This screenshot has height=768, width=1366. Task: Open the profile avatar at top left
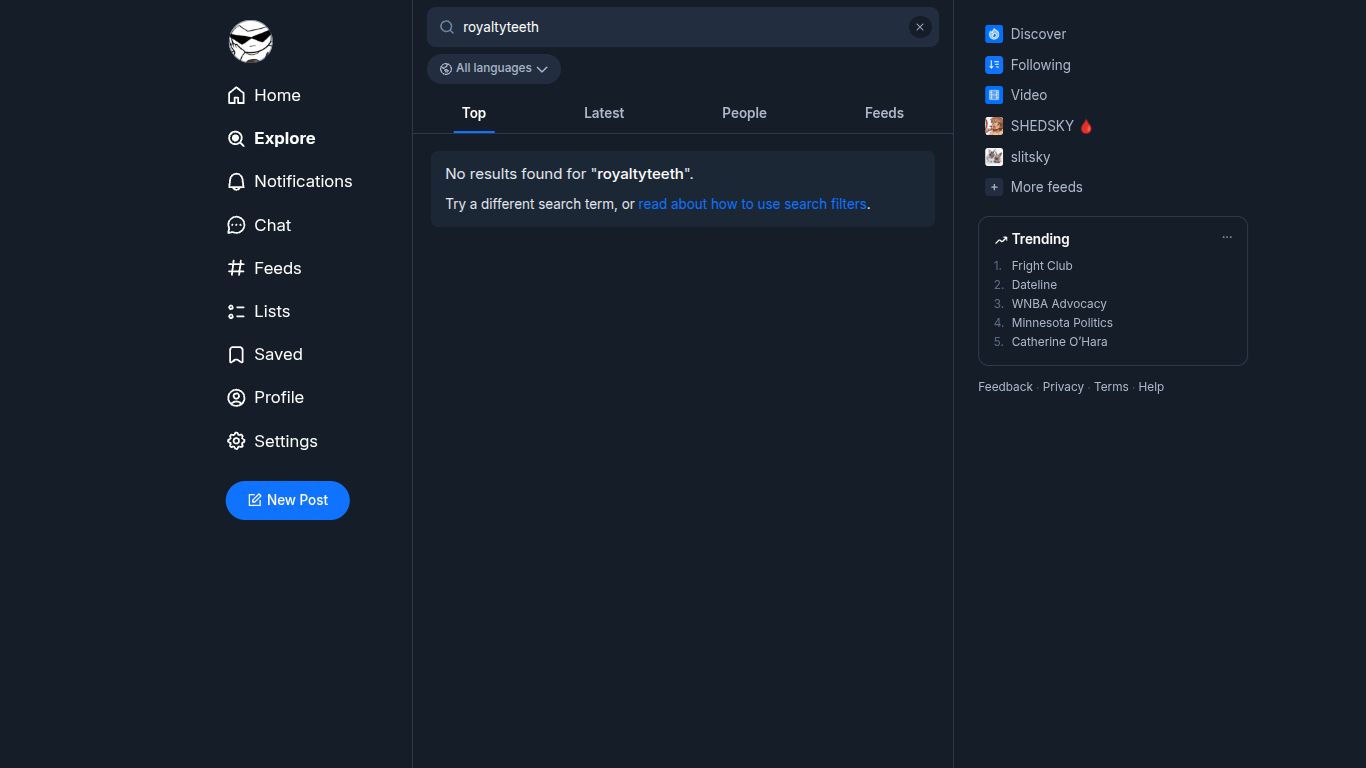tap(250, 42)
